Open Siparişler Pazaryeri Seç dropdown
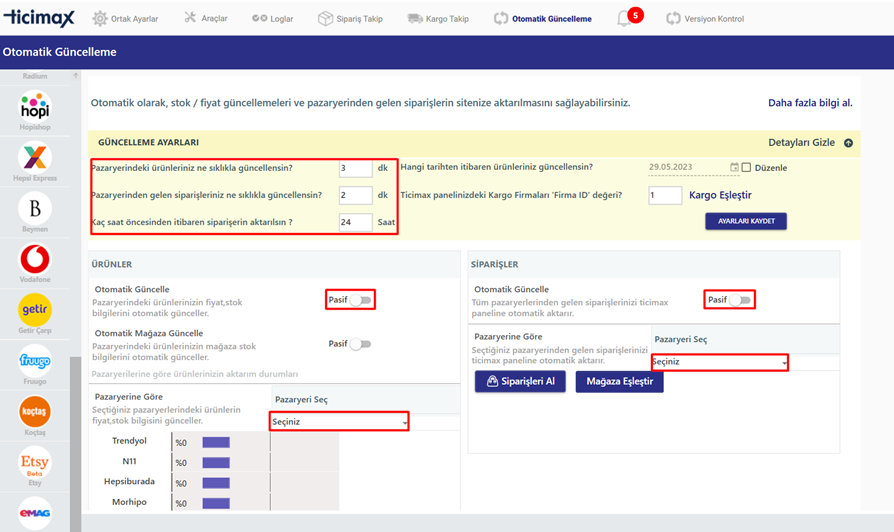894x532 pixels. click(x=720, y=362)
